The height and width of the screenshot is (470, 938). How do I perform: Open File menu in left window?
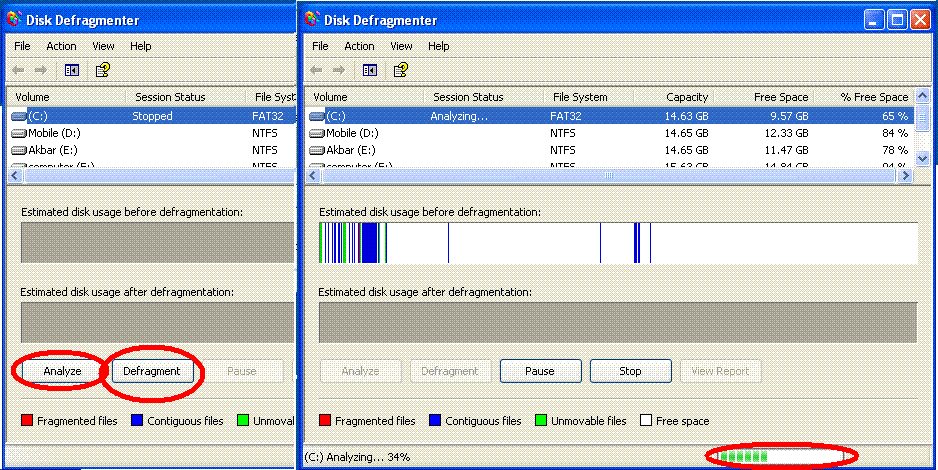(x=22, y=46)
